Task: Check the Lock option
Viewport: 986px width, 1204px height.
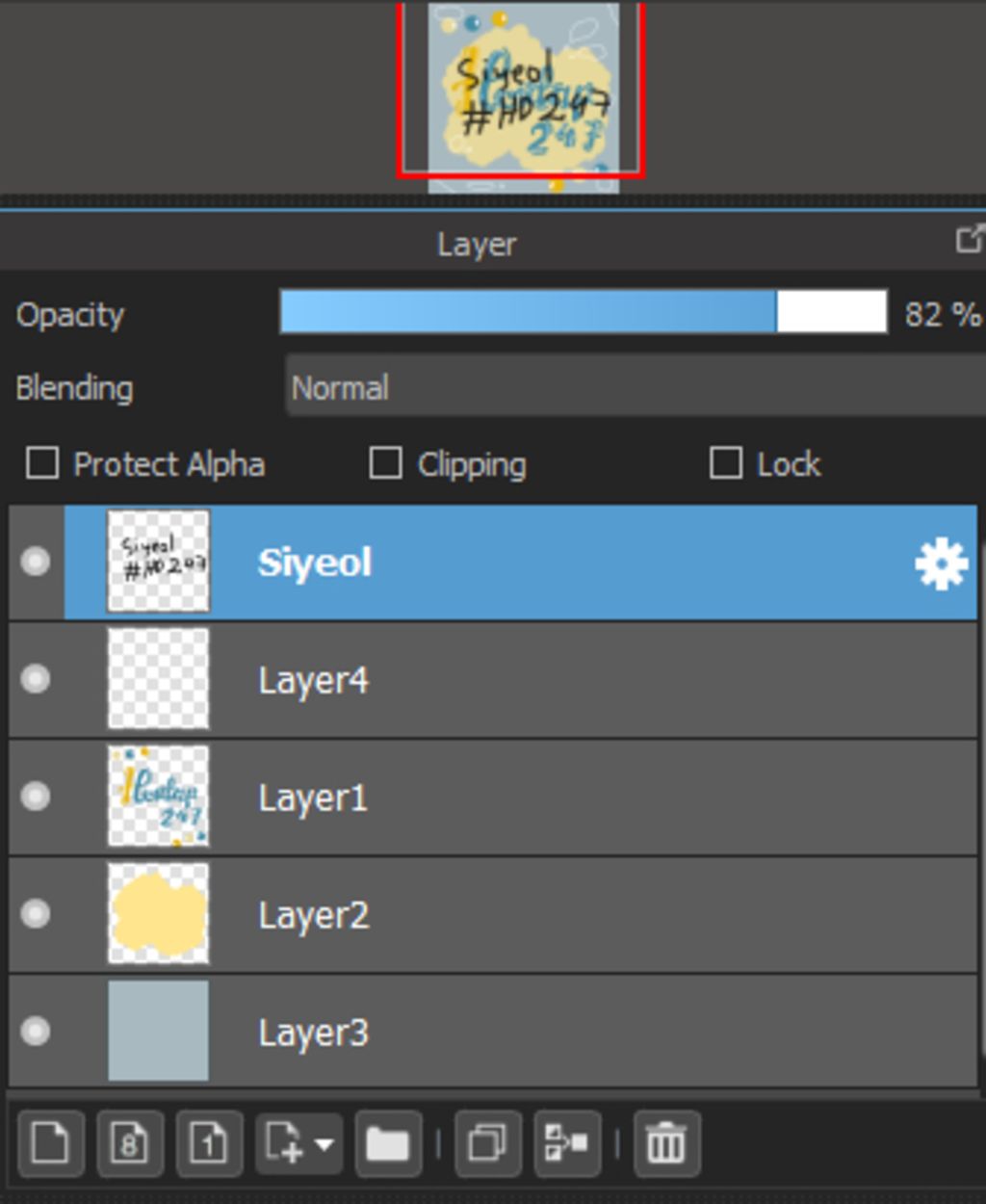Action: (x=725, y=463)
